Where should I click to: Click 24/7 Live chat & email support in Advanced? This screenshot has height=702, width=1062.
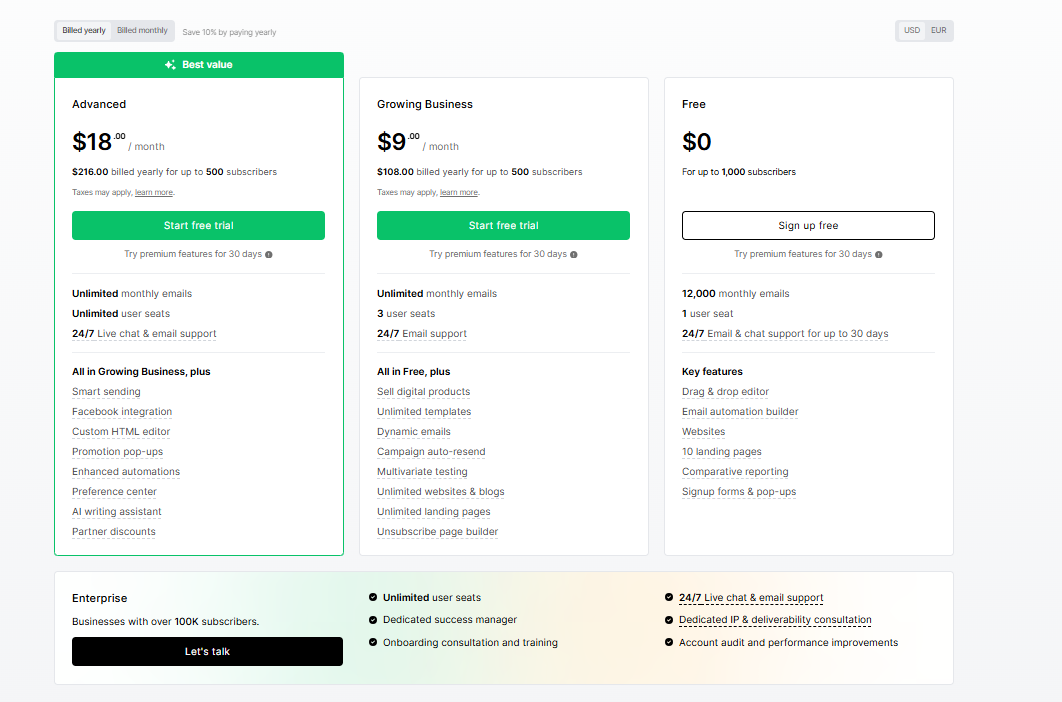point(144,333)
